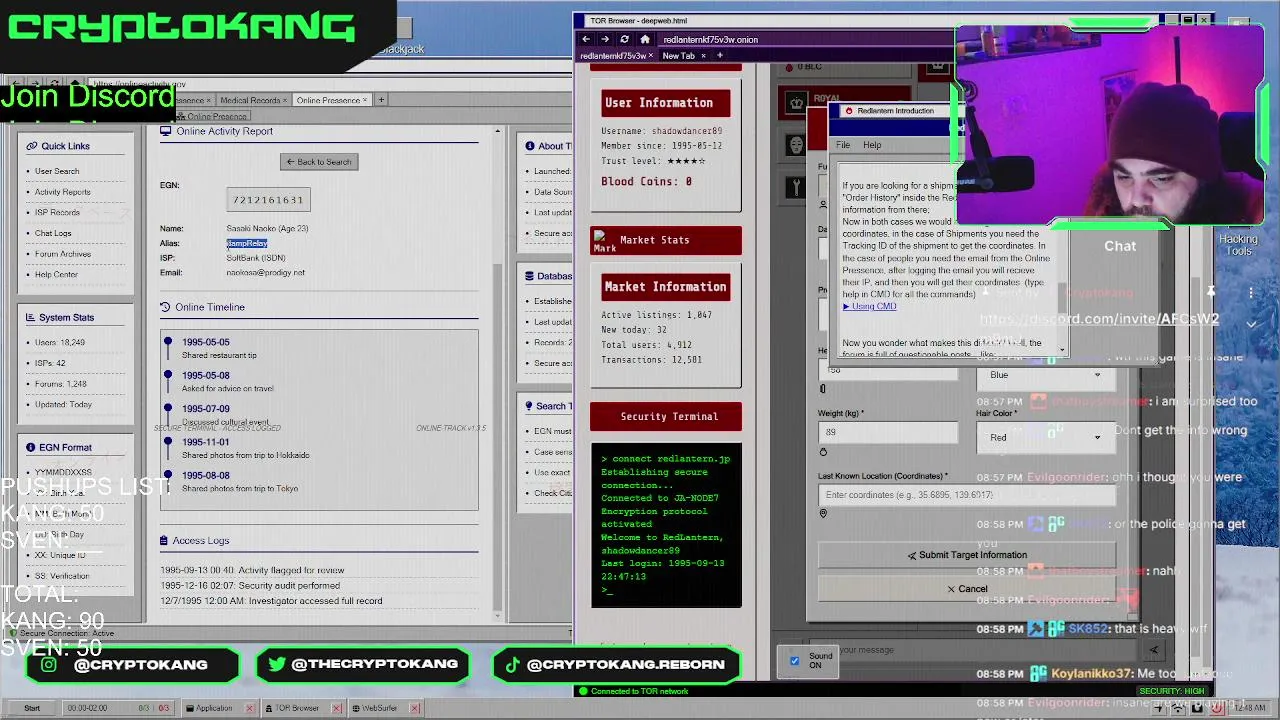Click the EGN Format info icon

click(x=31, y=447)
